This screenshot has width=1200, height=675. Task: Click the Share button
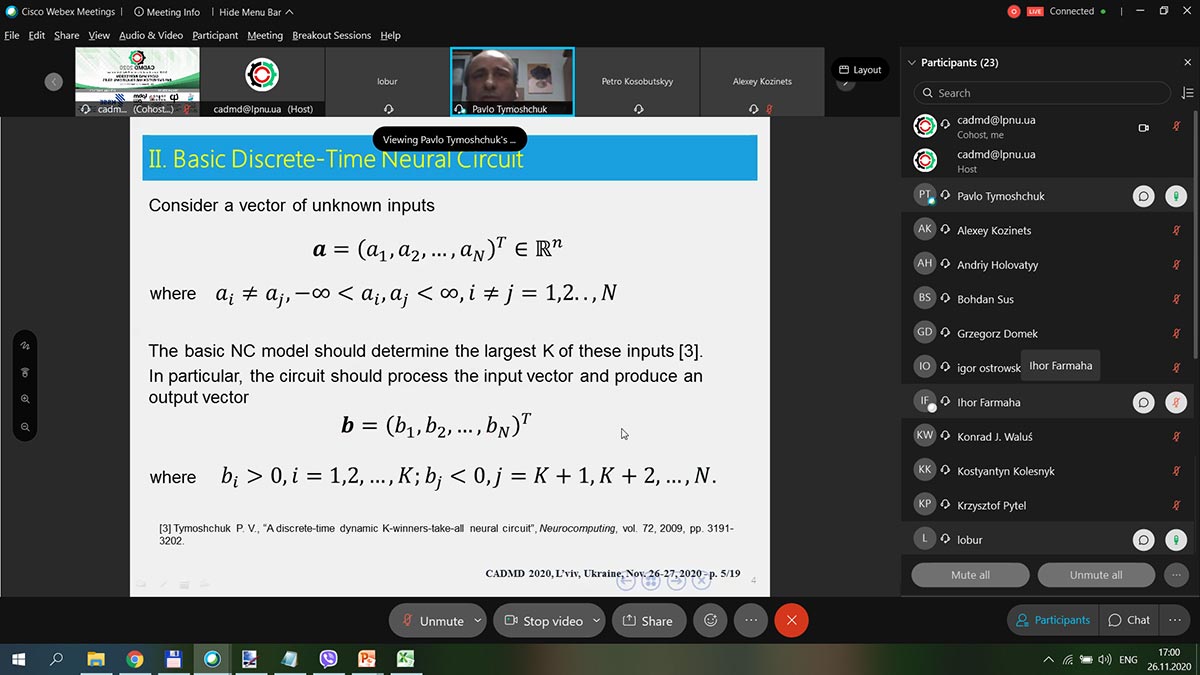click(648, 620)
